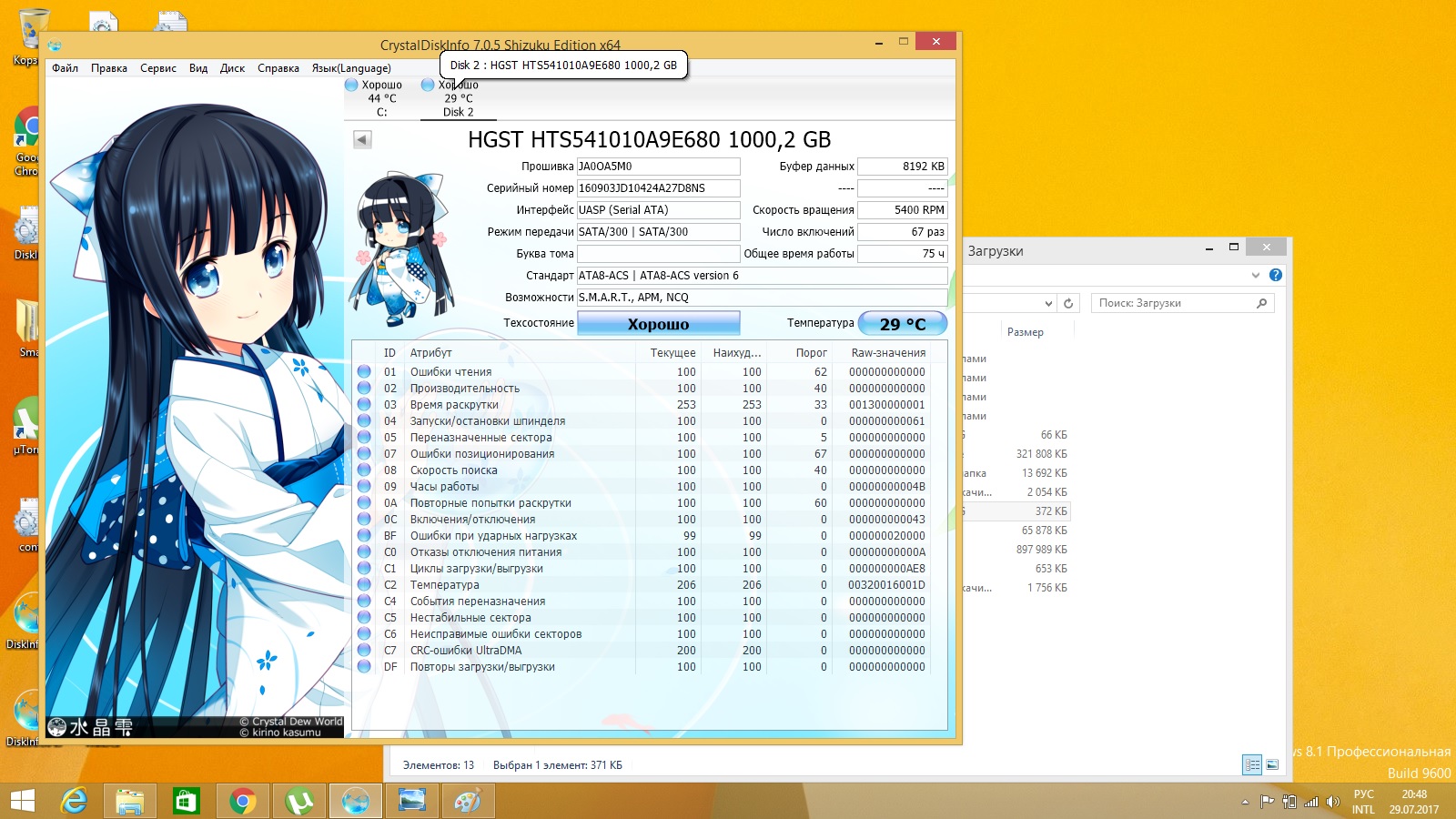Show hidden system tray icons

coord(1245,802)
